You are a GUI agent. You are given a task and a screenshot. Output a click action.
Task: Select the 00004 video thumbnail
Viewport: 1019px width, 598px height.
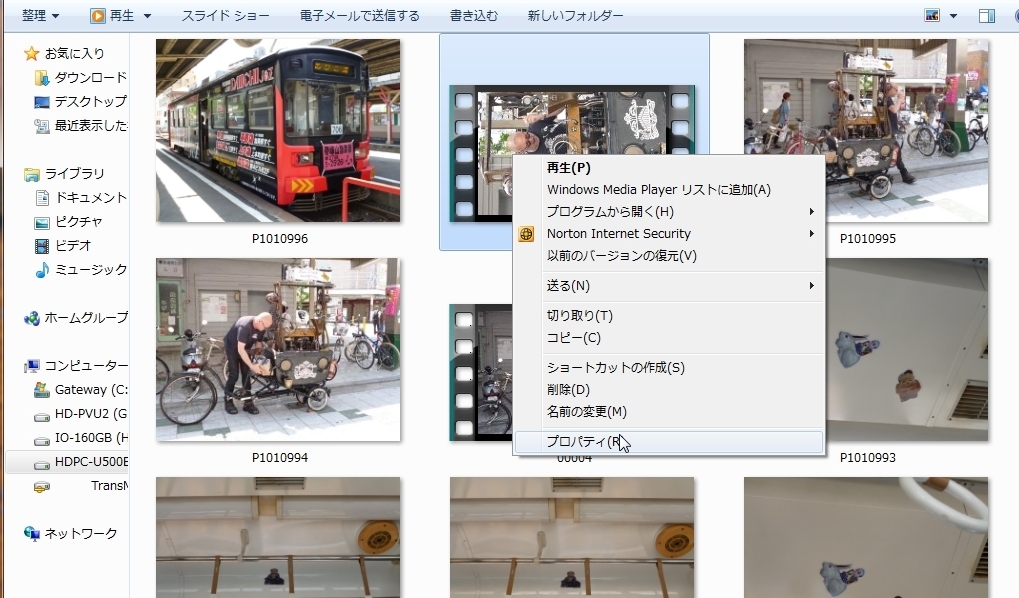pos(481,372)
